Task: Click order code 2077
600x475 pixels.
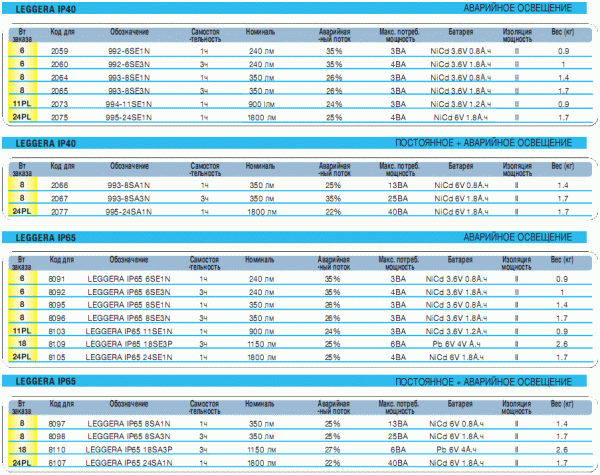Action: pyautogui.click(x=59, y=212)
